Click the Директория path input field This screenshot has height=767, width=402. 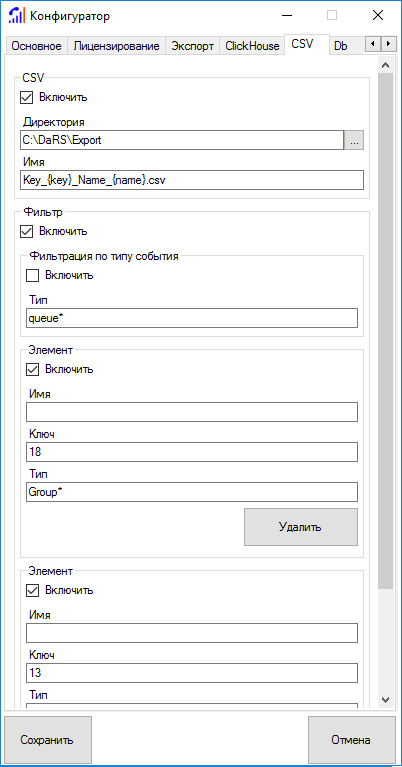182,140
